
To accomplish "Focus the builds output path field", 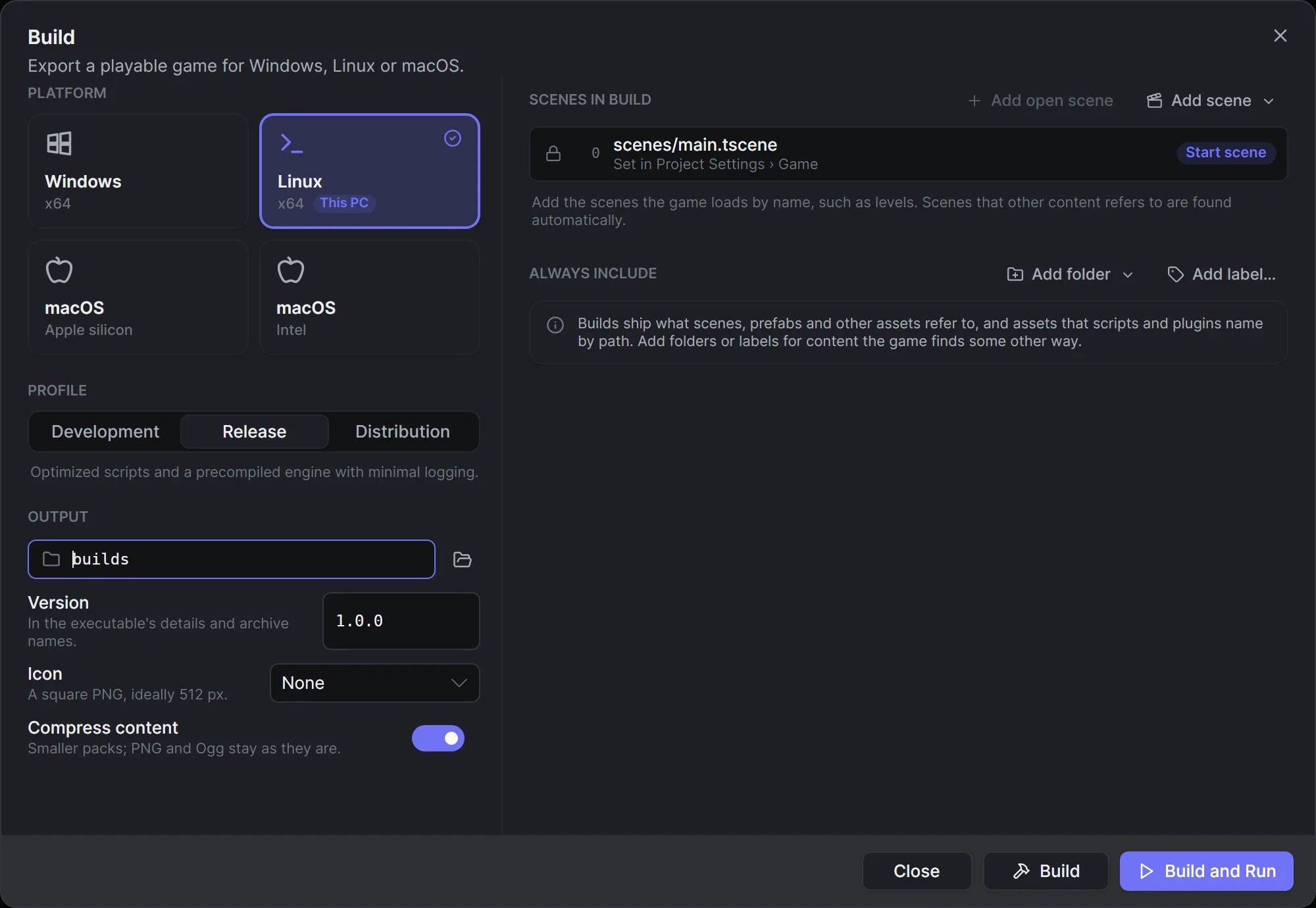I will (x=232, y=559).
